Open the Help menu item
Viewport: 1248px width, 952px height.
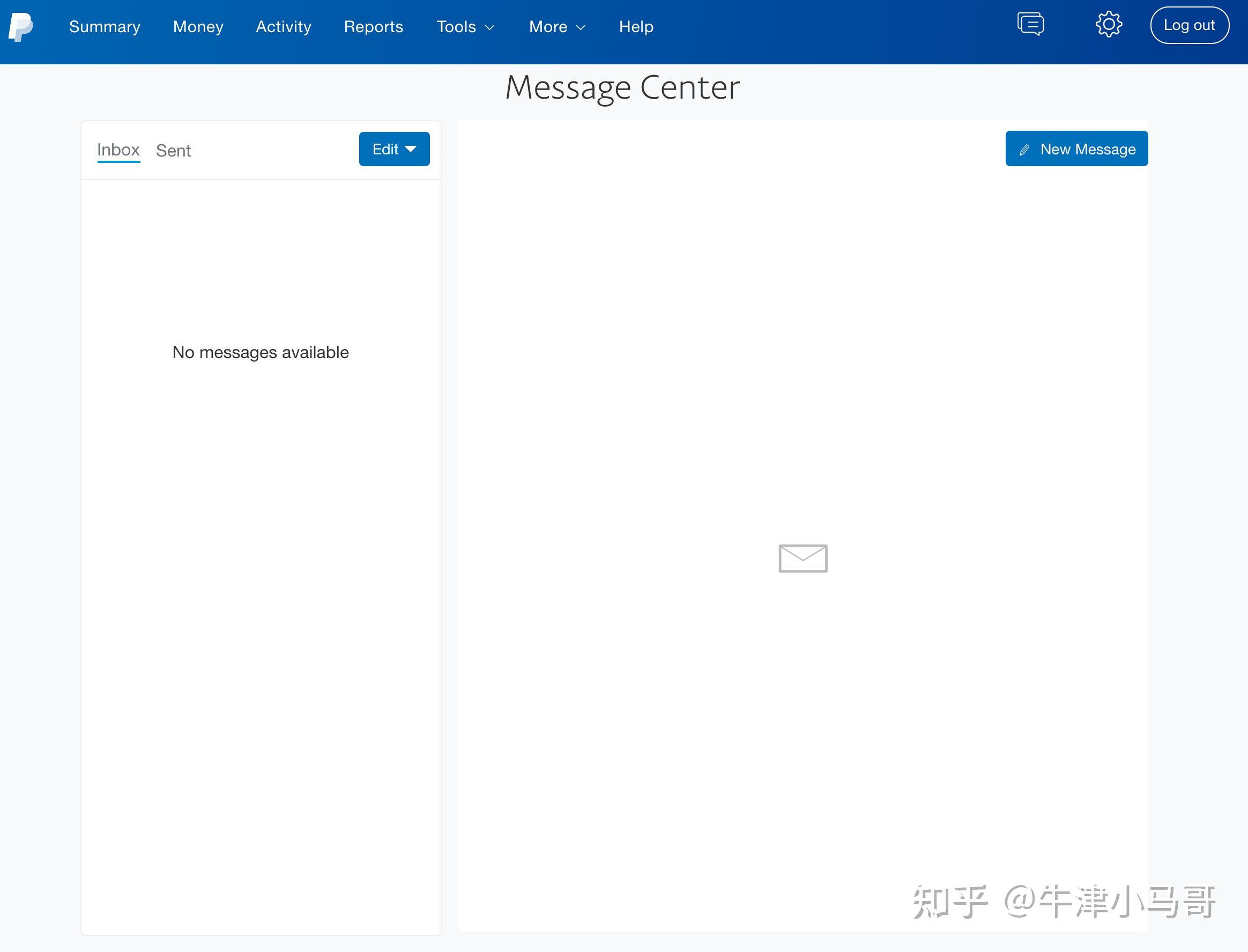click(x=636, y=26)
